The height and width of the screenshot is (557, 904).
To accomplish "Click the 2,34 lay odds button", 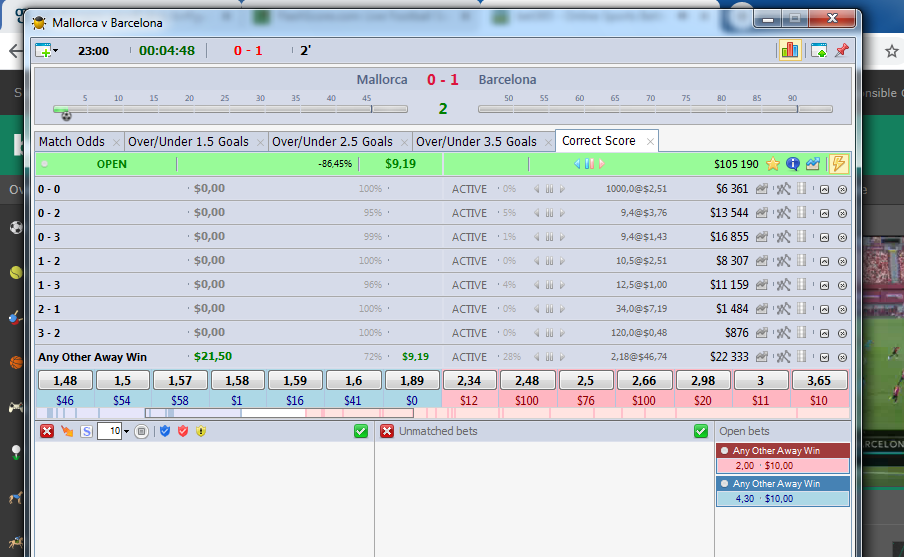I will [469, 380].
